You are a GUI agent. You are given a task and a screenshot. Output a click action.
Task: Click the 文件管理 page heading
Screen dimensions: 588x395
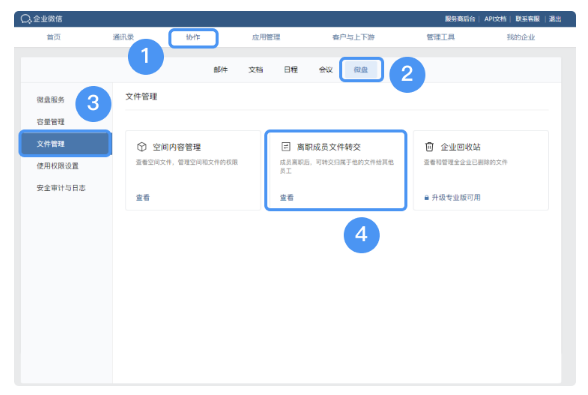pos(141,97)
